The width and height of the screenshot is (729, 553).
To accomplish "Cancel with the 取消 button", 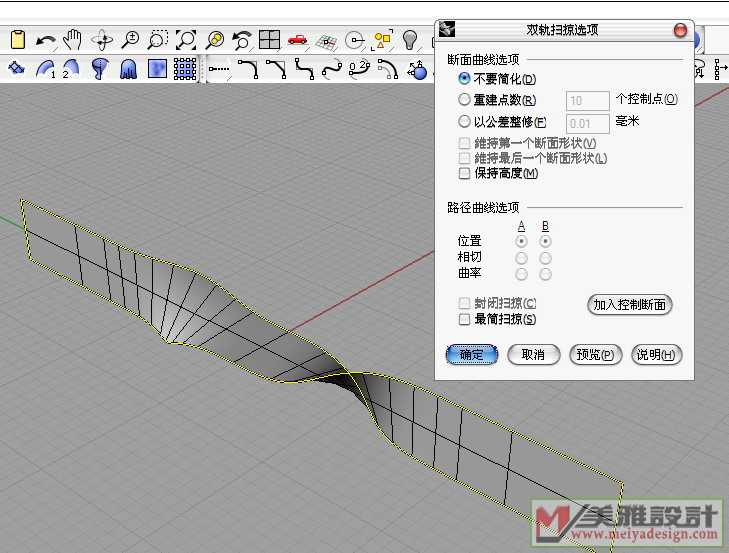I will (533, 354).
